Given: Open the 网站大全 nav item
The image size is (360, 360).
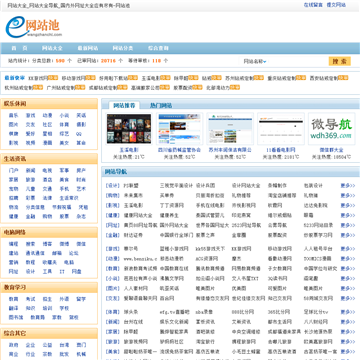Looking at the screenshot, I should tap(52, 48).
